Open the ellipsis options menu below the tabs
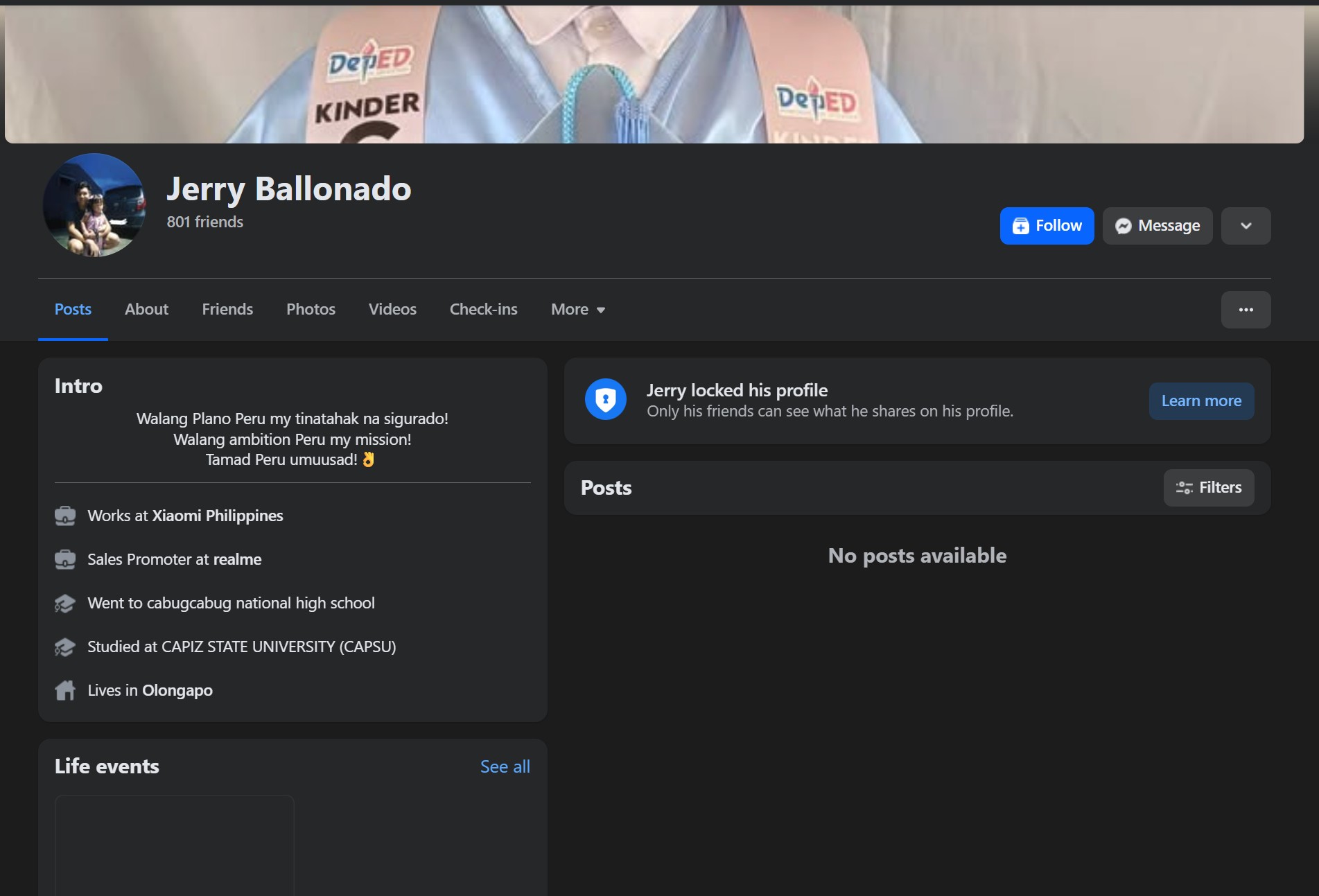 [1246, 310]
